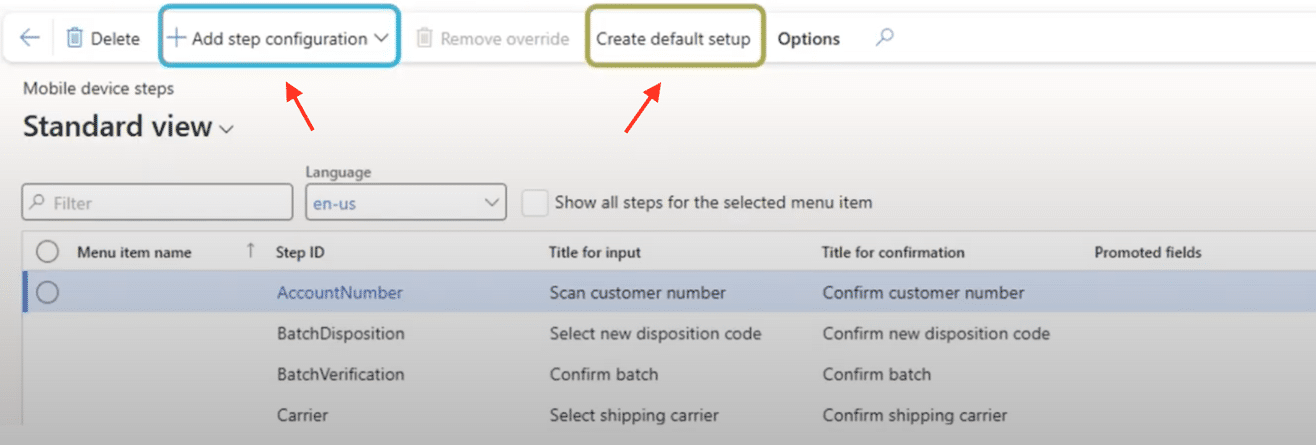Screen dimensions: 1316x445
Task: Click the search magnifier icon in toolbar
Action: tap(884, 38)
